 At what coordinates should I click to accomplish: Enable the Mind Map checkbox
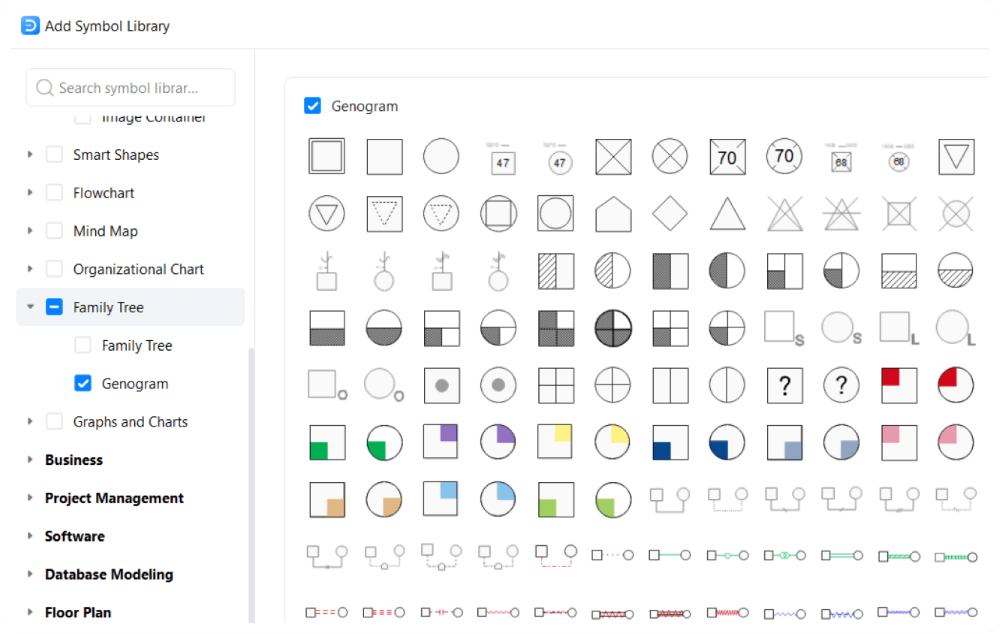[54, 231]
